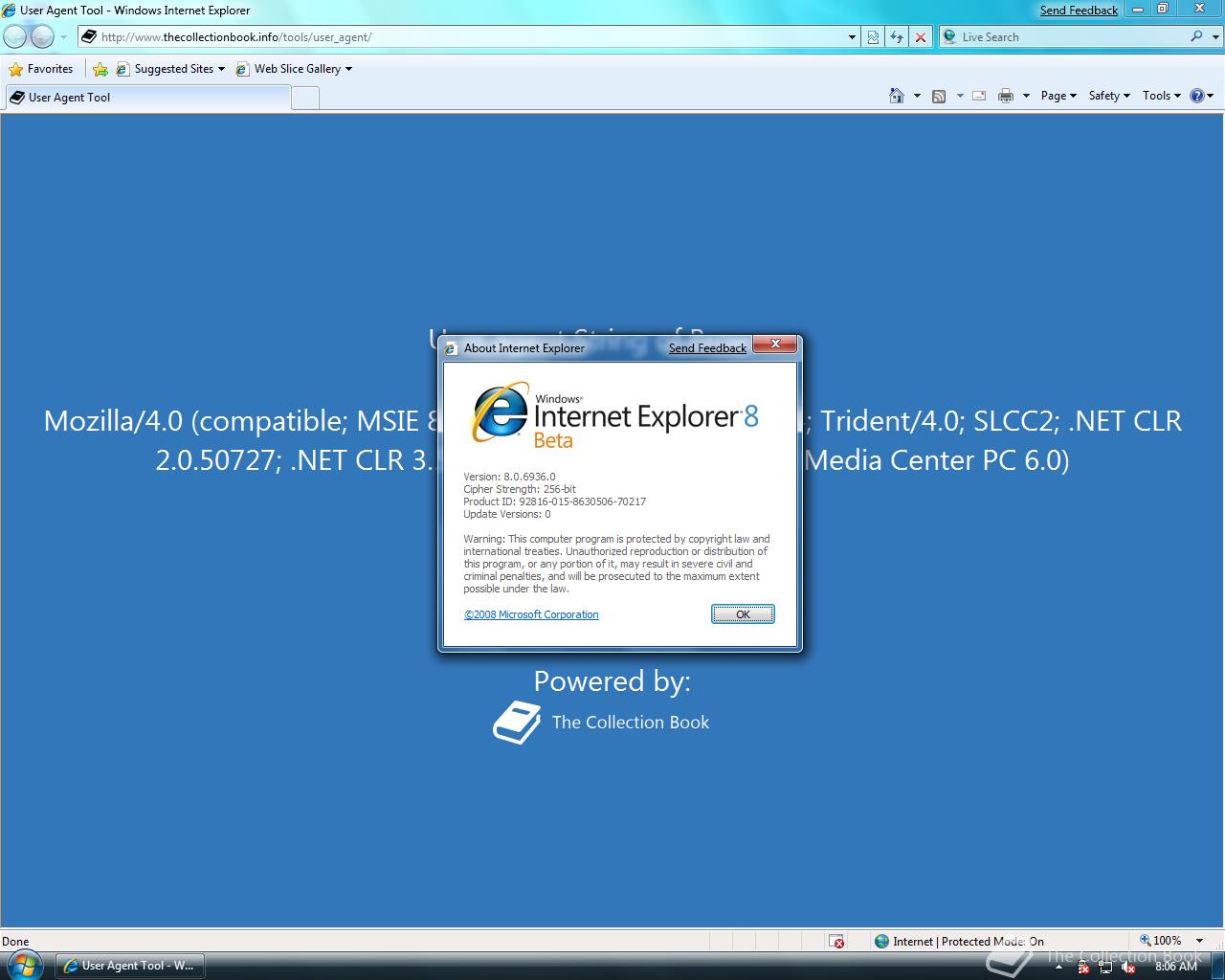Open the Web Slice Gallery dropdown

click(x=293, y=69)
